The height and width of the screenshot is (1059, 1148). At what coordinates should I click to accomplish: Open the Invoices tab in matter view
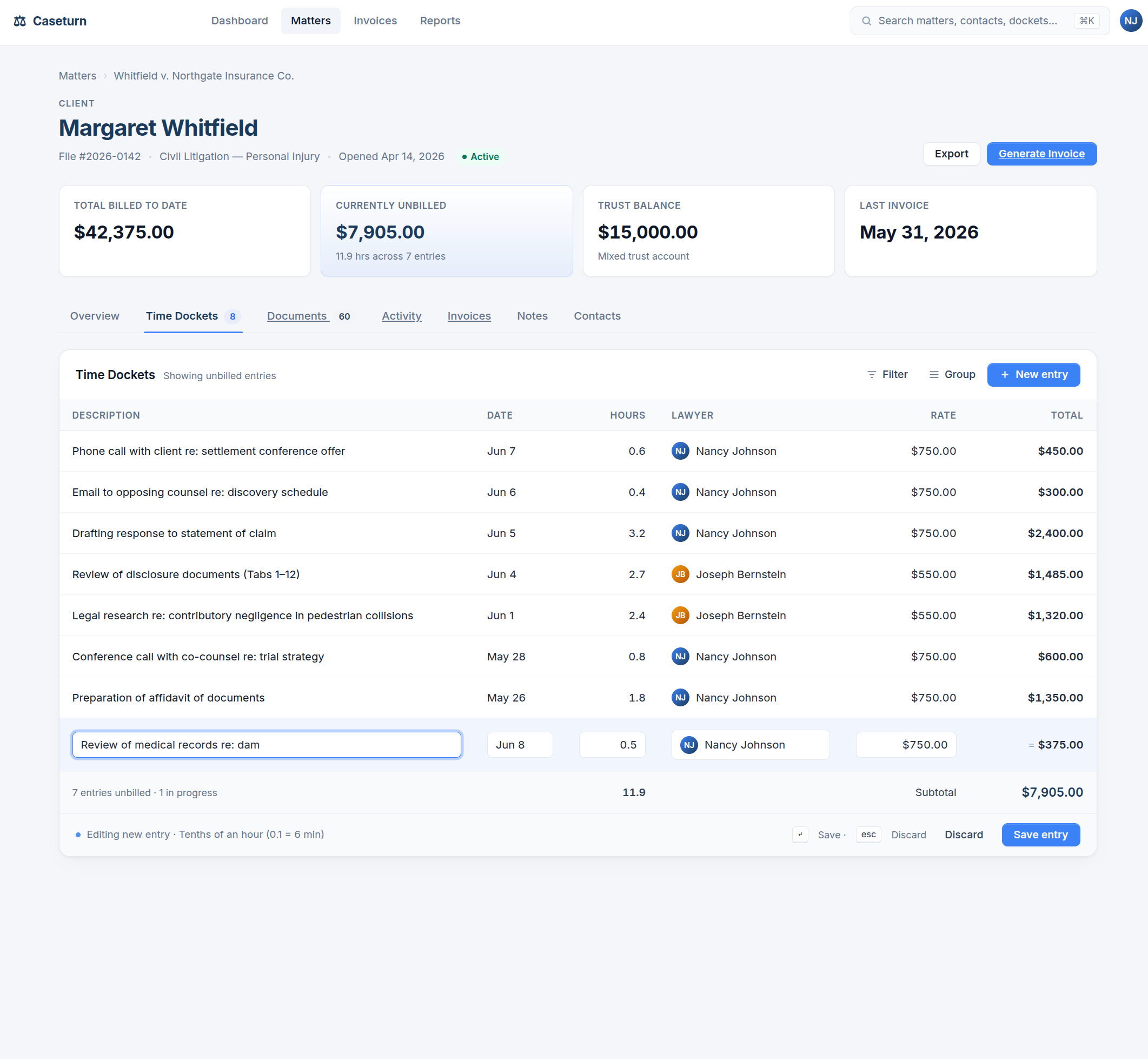pos(469,316)
